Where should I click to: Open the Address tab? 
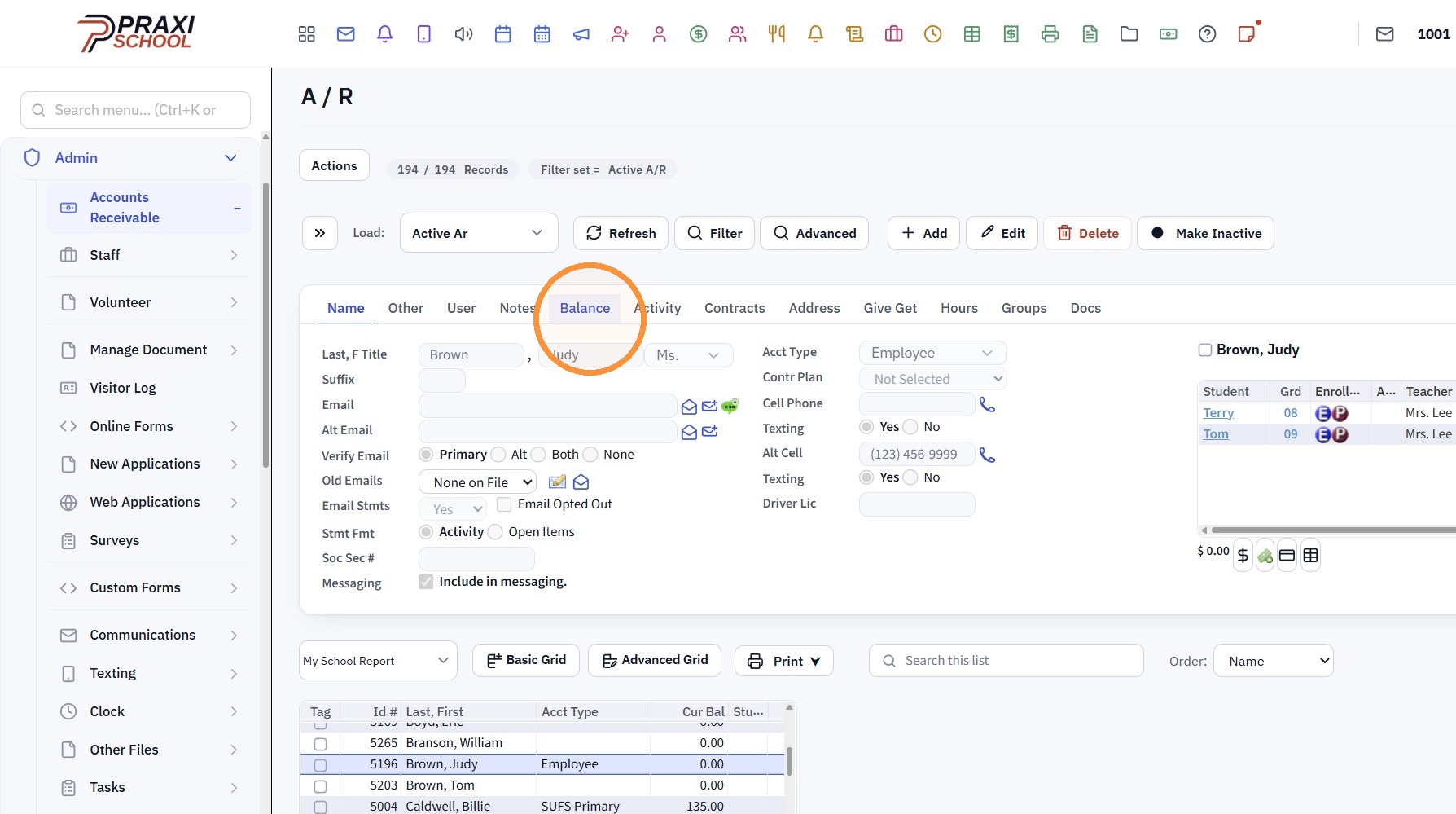point(814,308)
